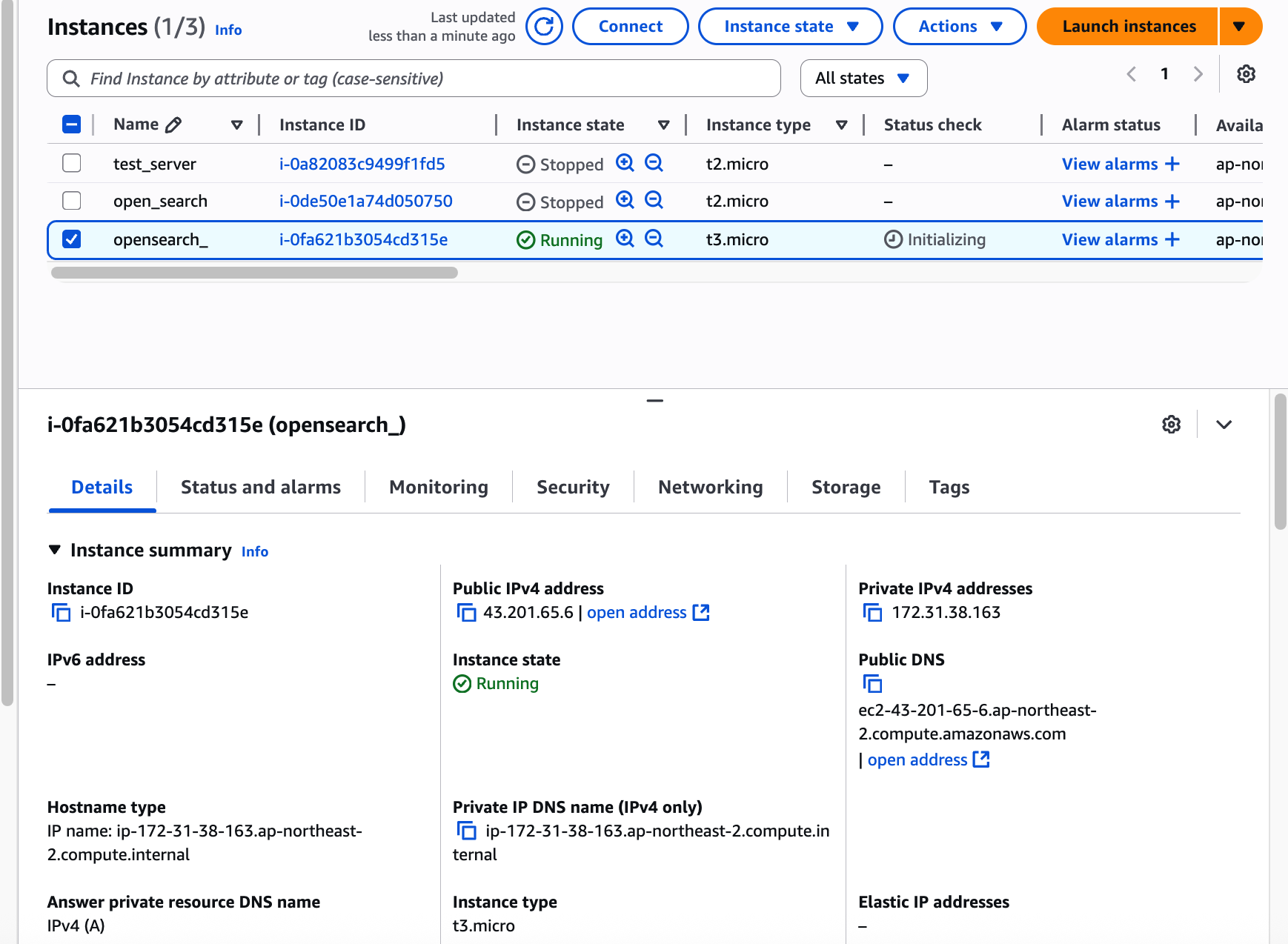Uncheck the opensearch_ row checkbox
The width and height of the screenshot is (1288, 944).
[72, 239]
